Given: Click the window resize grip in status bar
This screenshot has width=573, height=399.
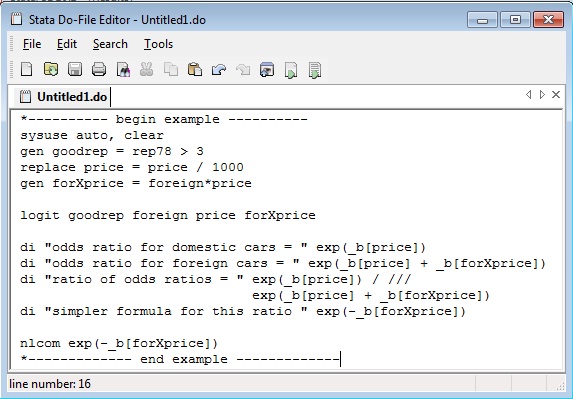Looking at the screenshot, I should coord(560,385).
